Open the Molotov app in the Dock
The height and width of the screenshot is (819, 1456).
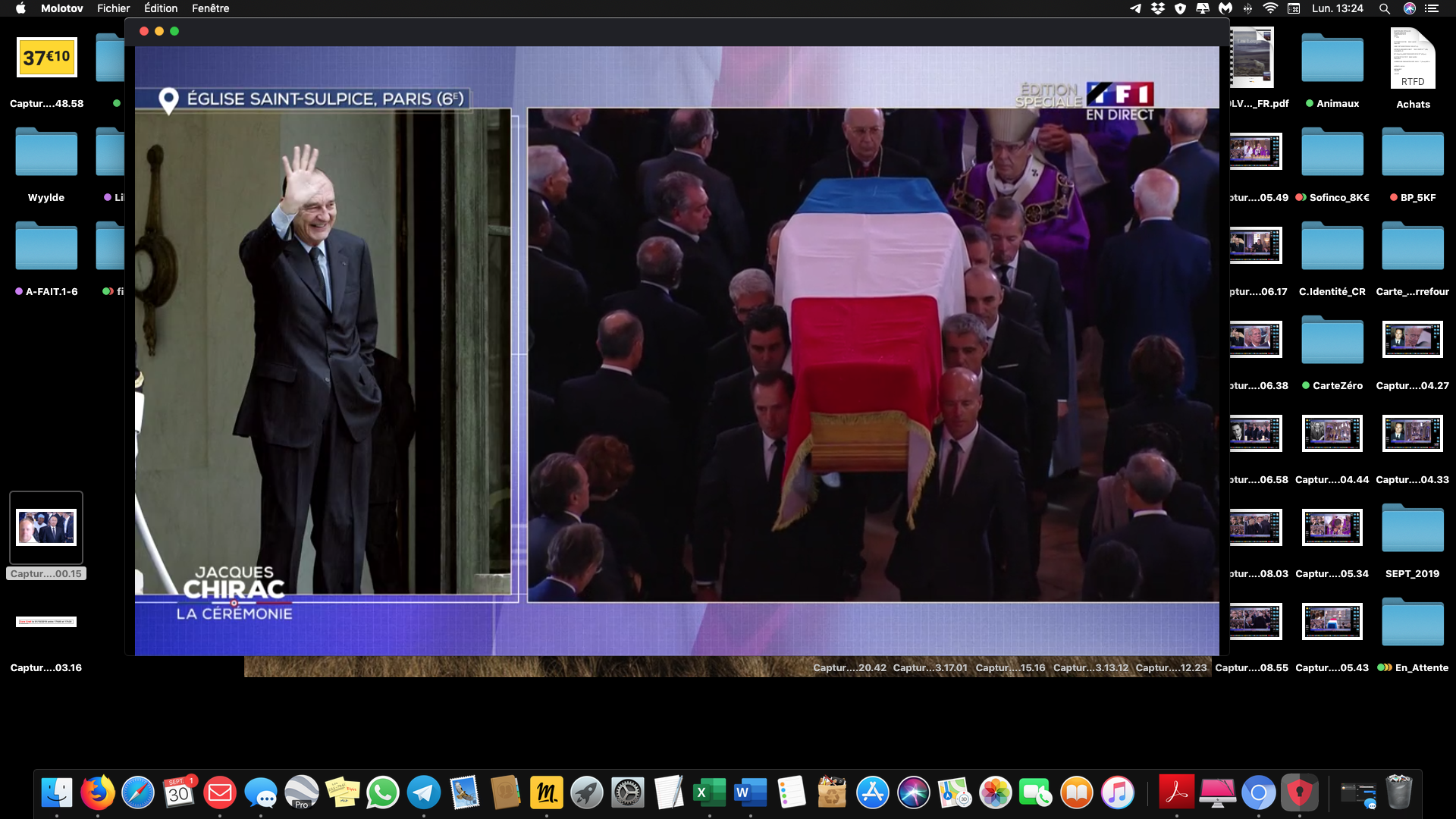click(x=547, y=793)
